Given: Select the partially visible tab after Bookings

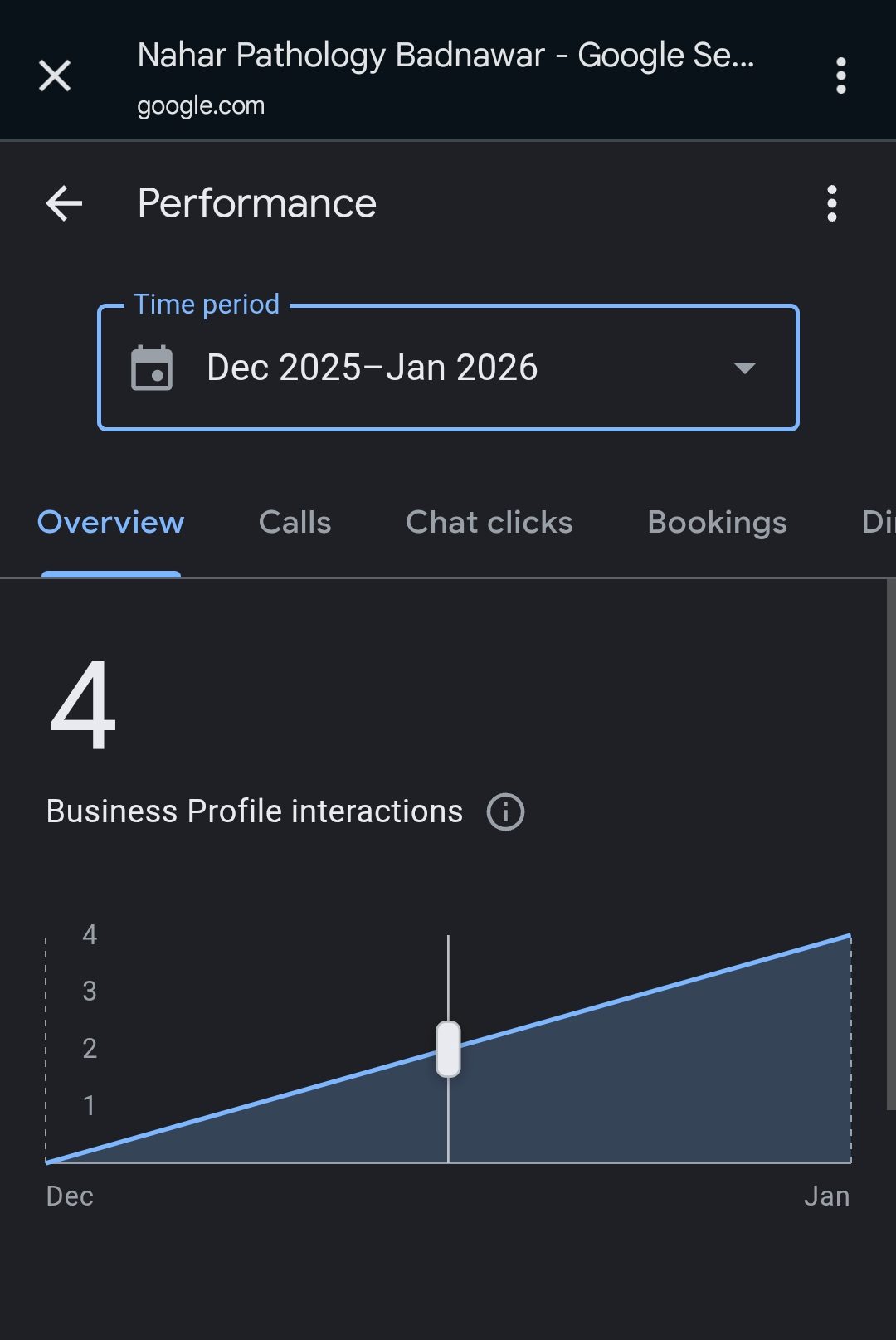Looking at the screenshot, I should point(877,523).
